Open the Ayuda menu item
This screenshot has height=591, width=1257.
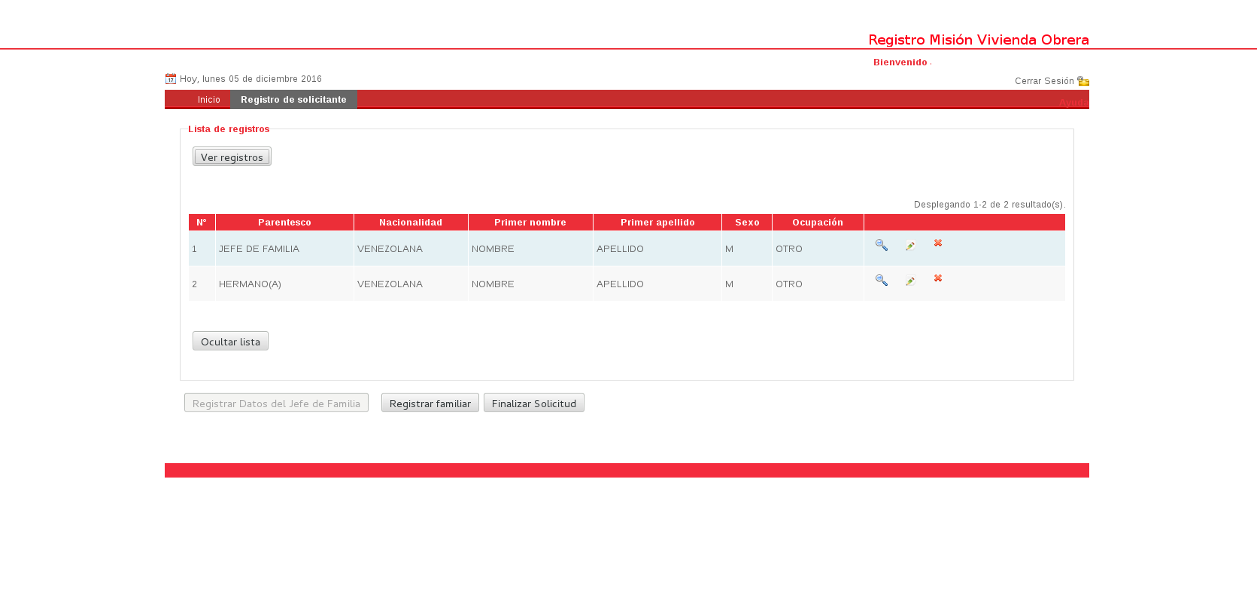click(1073, 102)
